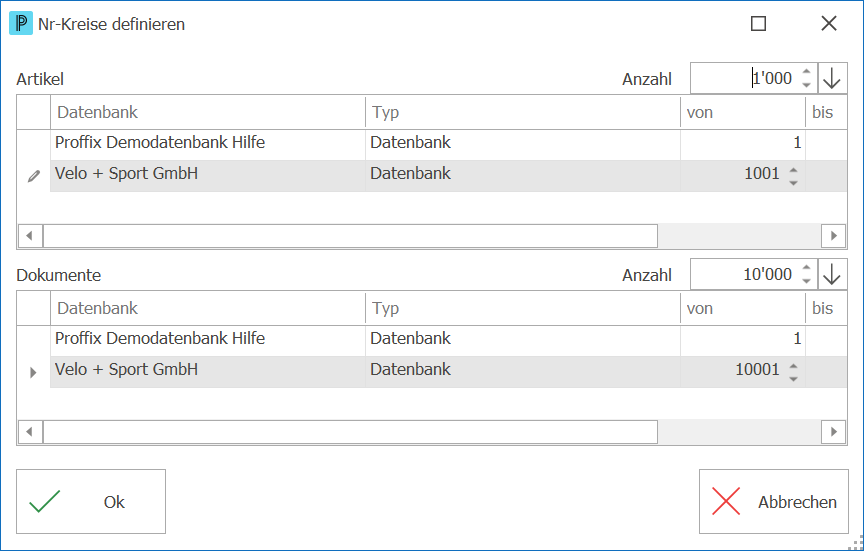Image resolution: width=864 pixels, height=551 pixels.
Task: Click pencil edit indicator in Artikel table
Action: [x=34, y=176]
